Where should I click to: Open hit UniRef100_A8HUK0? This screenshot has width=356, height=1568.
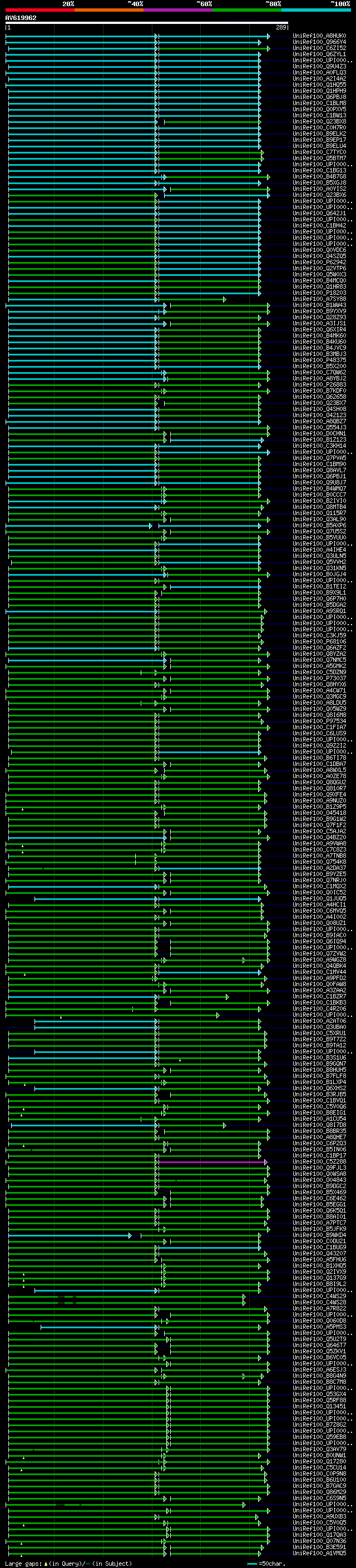[319, 36]
